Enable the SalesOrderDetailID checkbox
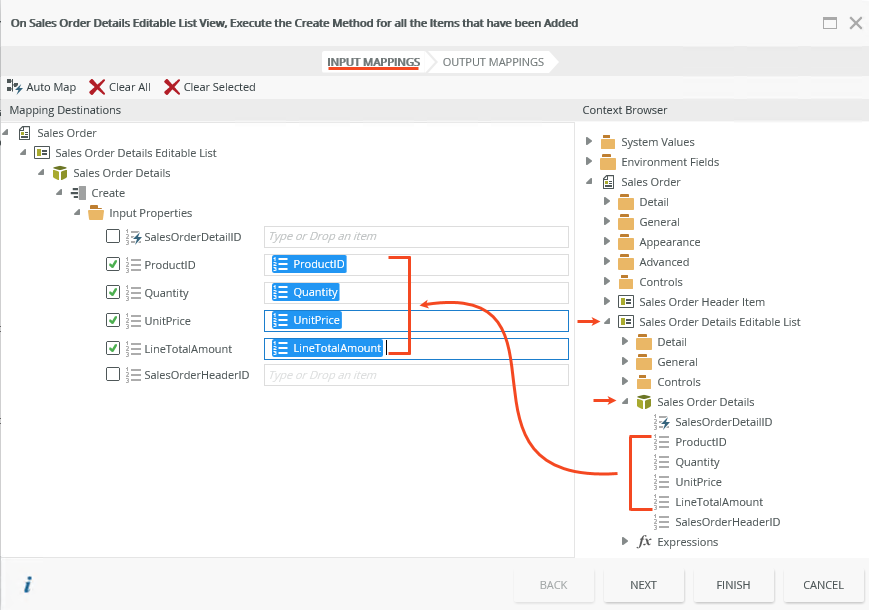The width and height of the screenshot is (869, 610). pyautogui.click(x=113, y=237)
